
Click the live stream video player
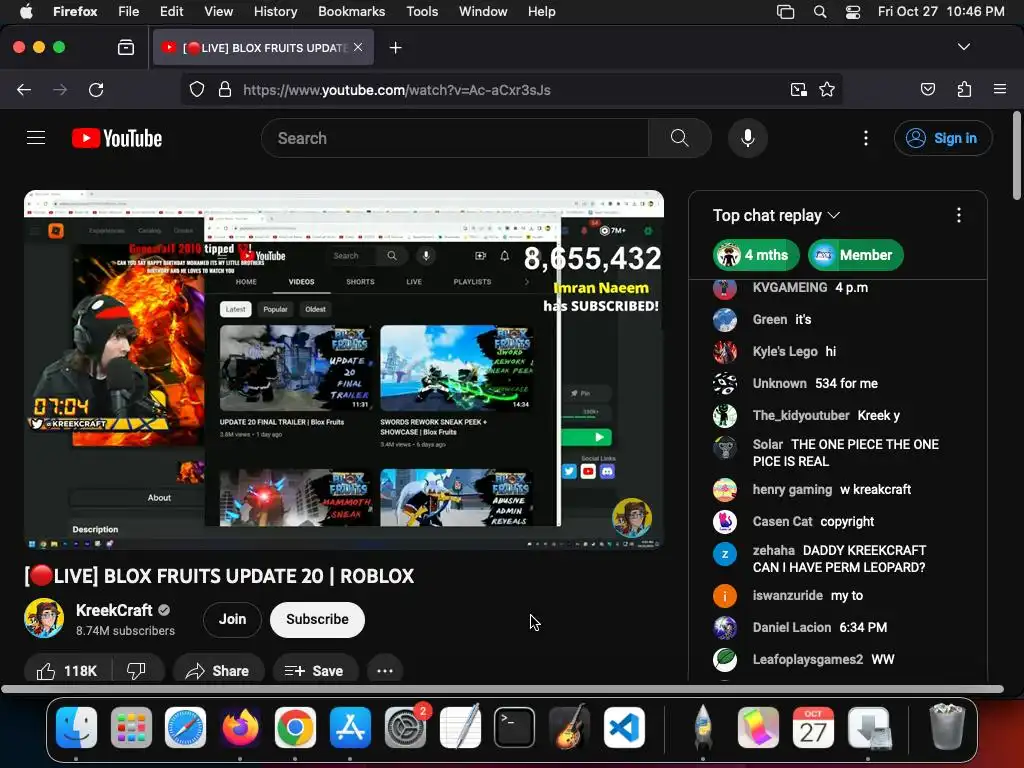(x=344, y=369)
